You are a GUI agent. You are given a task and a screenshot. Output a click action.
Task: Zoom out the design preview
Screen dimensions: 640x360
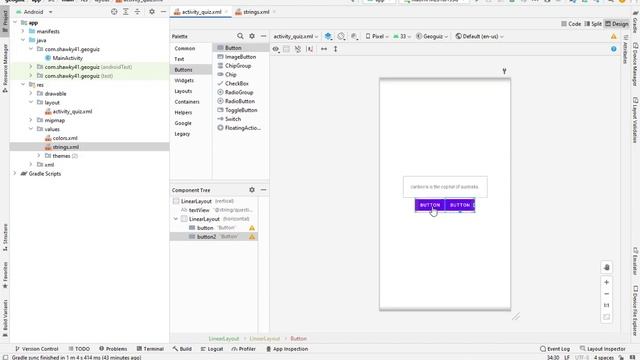click(607, 294)
